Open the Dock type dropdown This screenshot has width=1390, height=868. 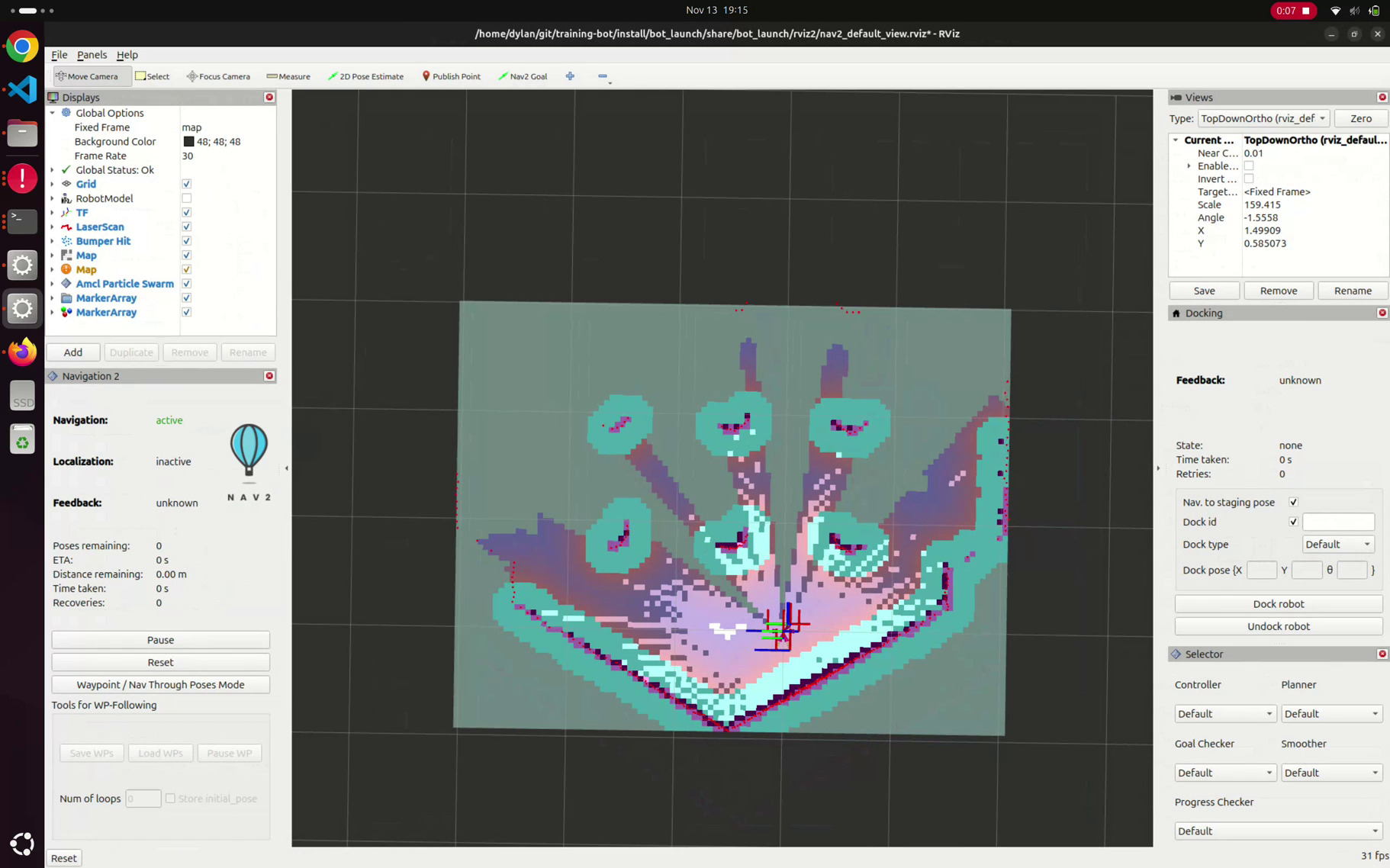click(x=1337, y=545)
